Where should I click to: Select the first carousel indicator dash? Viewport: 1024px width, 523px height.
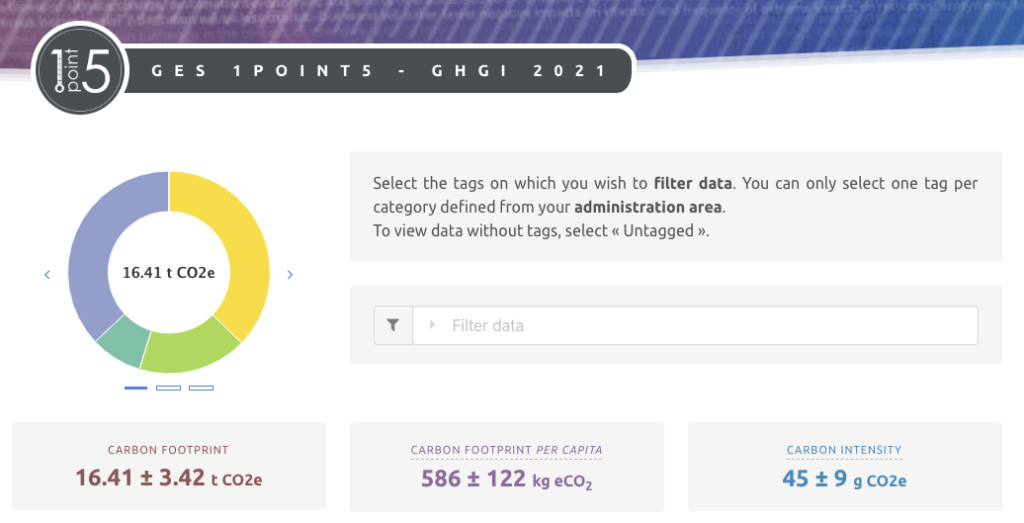point(136,388)
